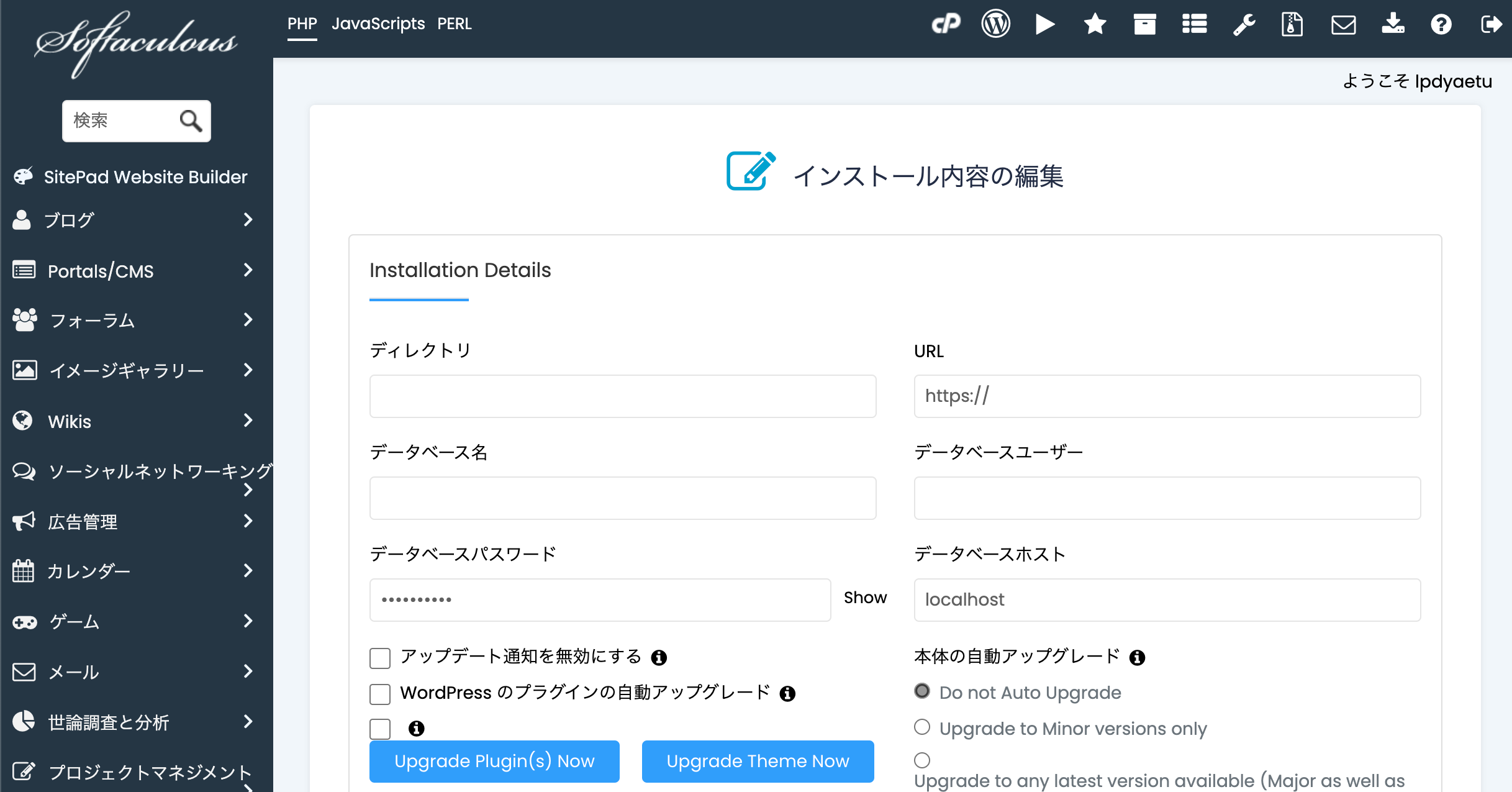
Task: Expand the Wikis category chevron
Action: click(x=248, y=420)
